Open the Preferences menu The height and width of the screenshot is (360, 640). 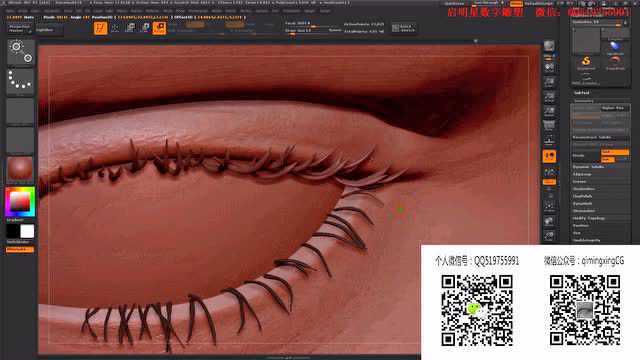pos(198,11)
